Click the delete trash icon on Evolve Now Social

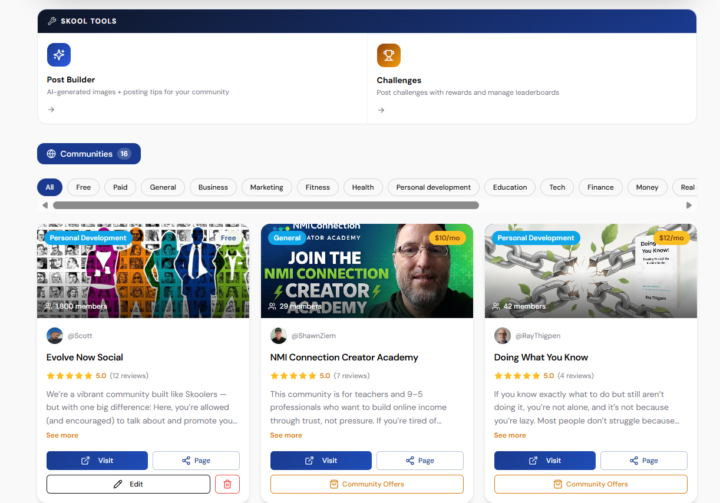point(227,484)
